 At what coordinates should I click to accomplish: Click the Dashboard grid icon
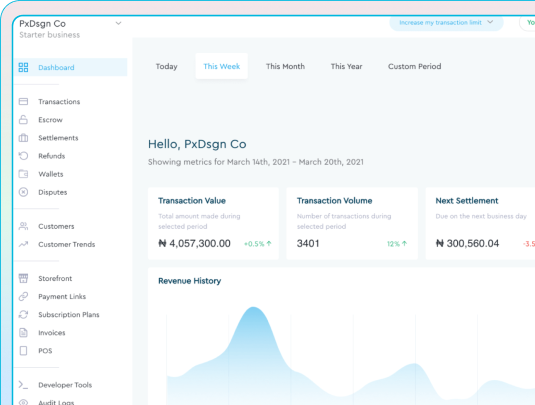(x=23, y=67)
